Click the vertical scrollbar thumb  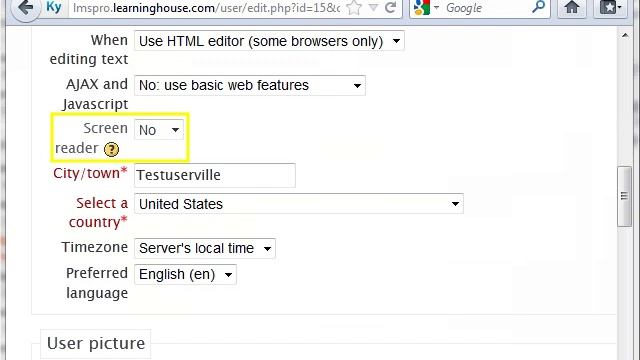[x=624, y=196]
